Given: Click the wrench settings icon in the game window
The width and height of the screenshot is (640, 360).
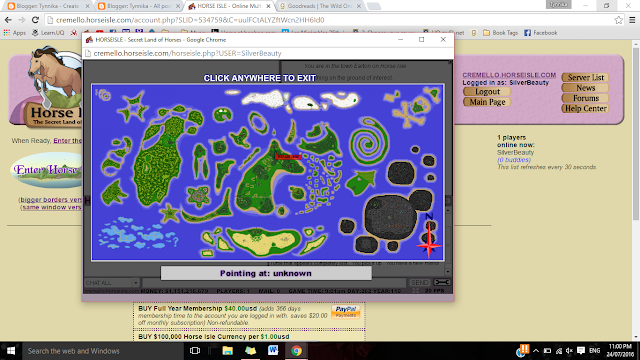Looking at the screenshot, I should point(442,282).
